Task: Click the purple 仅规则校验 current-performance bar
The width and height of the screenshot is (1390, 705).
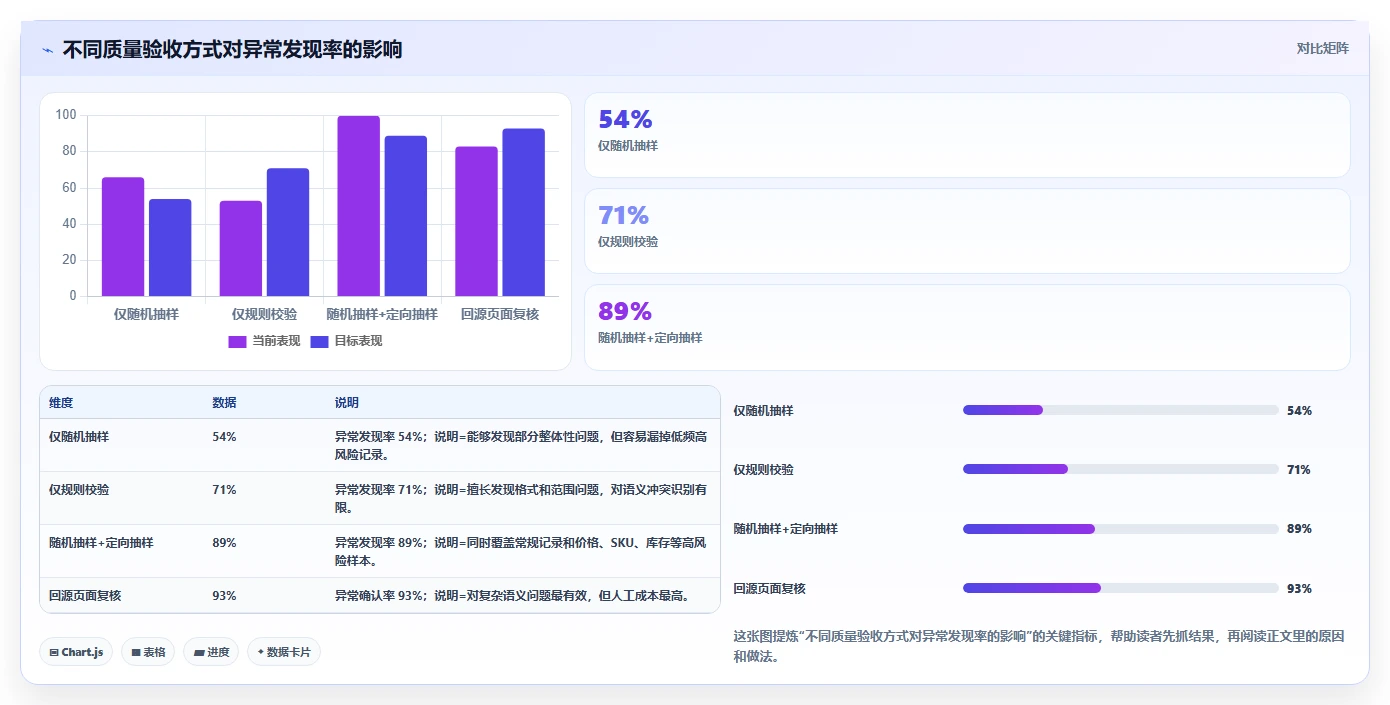Action: [x=241, y=249]
